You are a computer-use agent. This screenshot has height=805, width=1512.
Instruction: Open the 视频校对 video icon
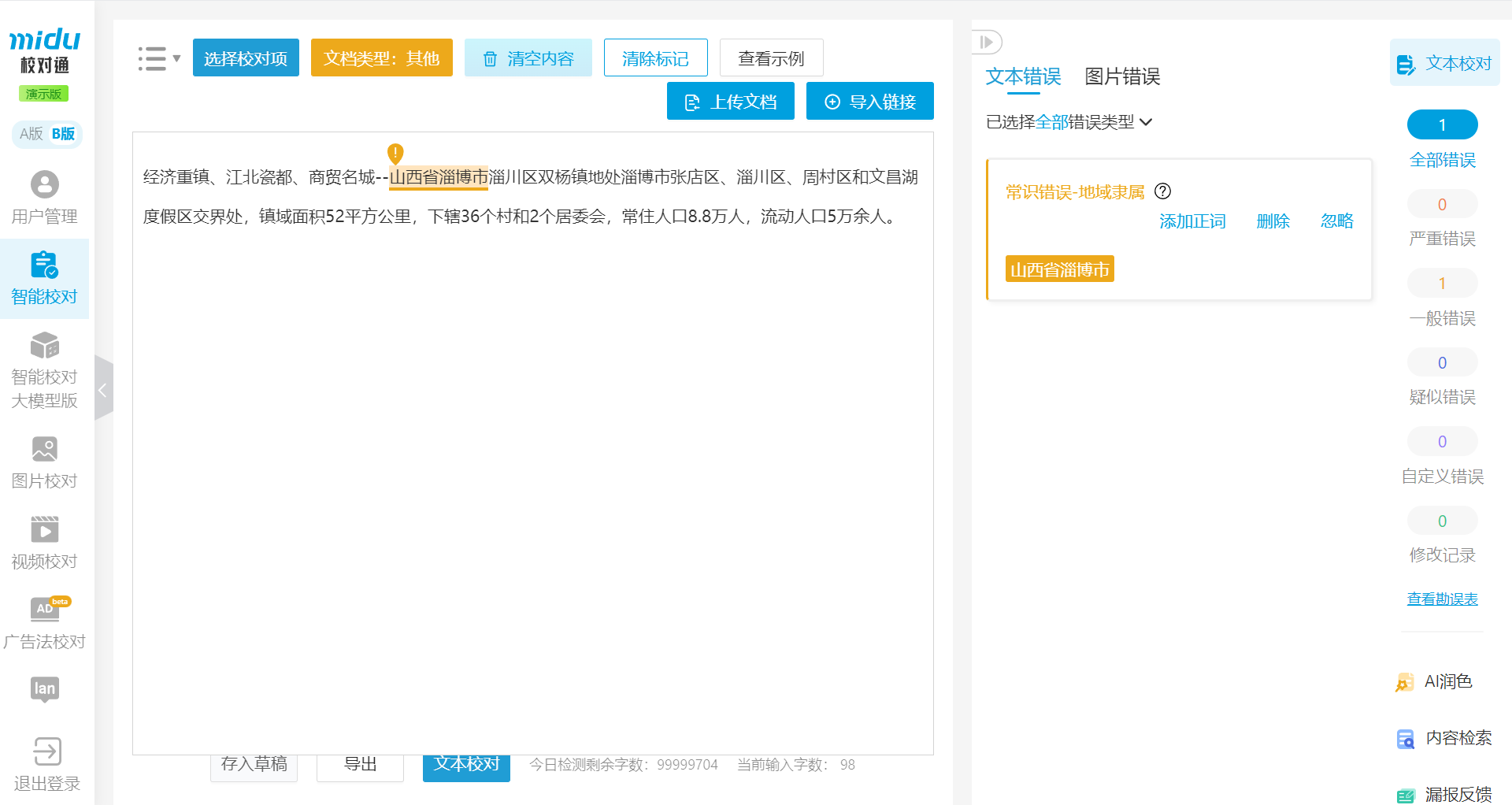point(44,530)
